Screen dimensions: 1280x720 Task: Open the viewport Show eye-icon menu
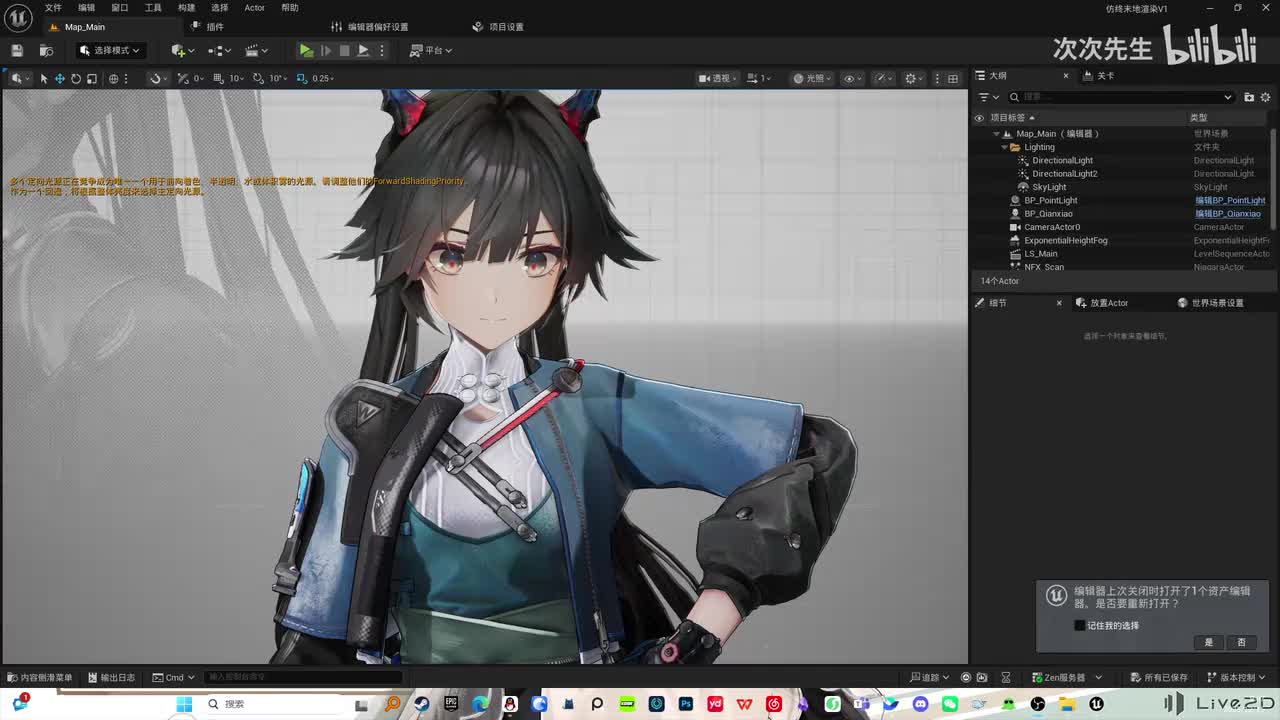coord(852,78)
